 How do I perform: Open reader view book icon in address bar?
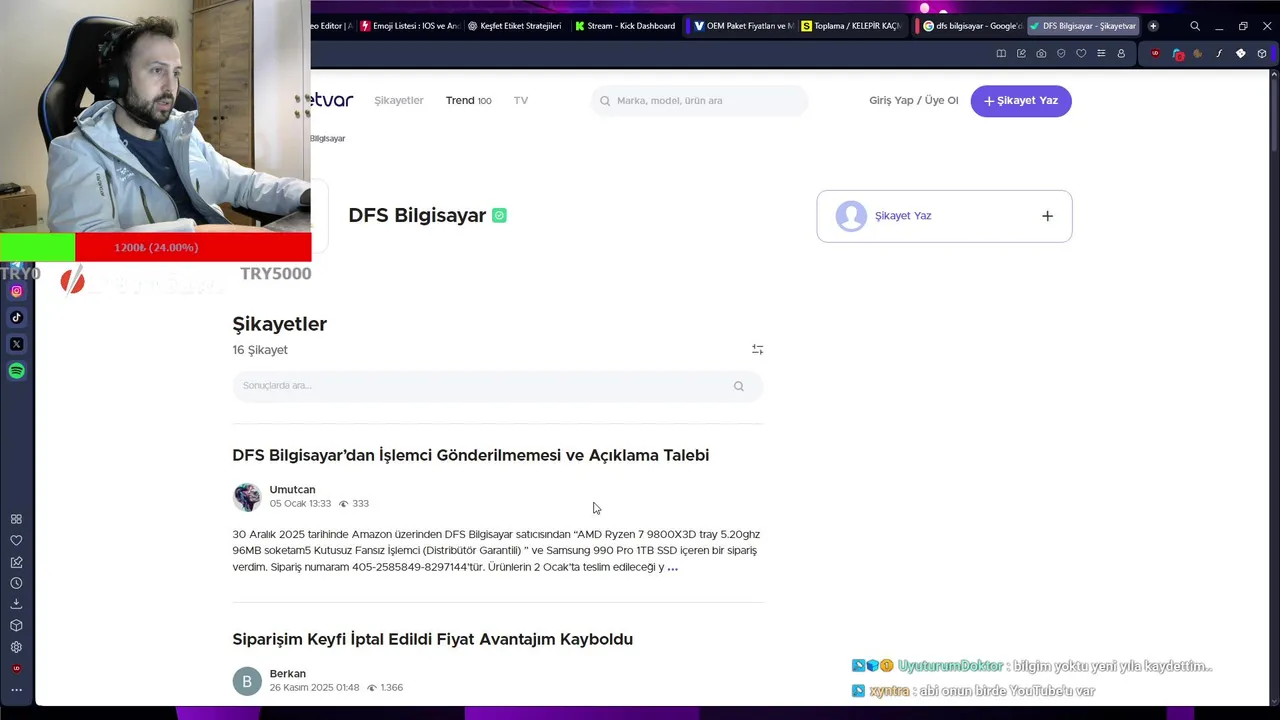click(1001, 53)
